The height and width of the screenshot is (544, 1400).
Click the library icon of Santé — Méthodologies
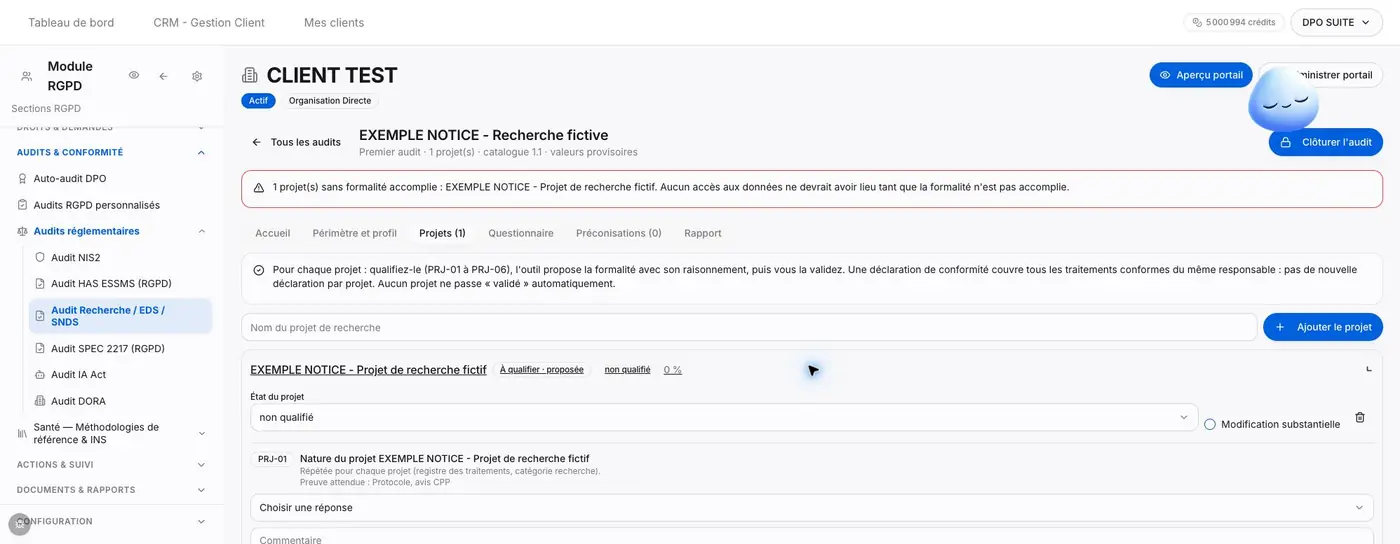[x=23, y=433]
